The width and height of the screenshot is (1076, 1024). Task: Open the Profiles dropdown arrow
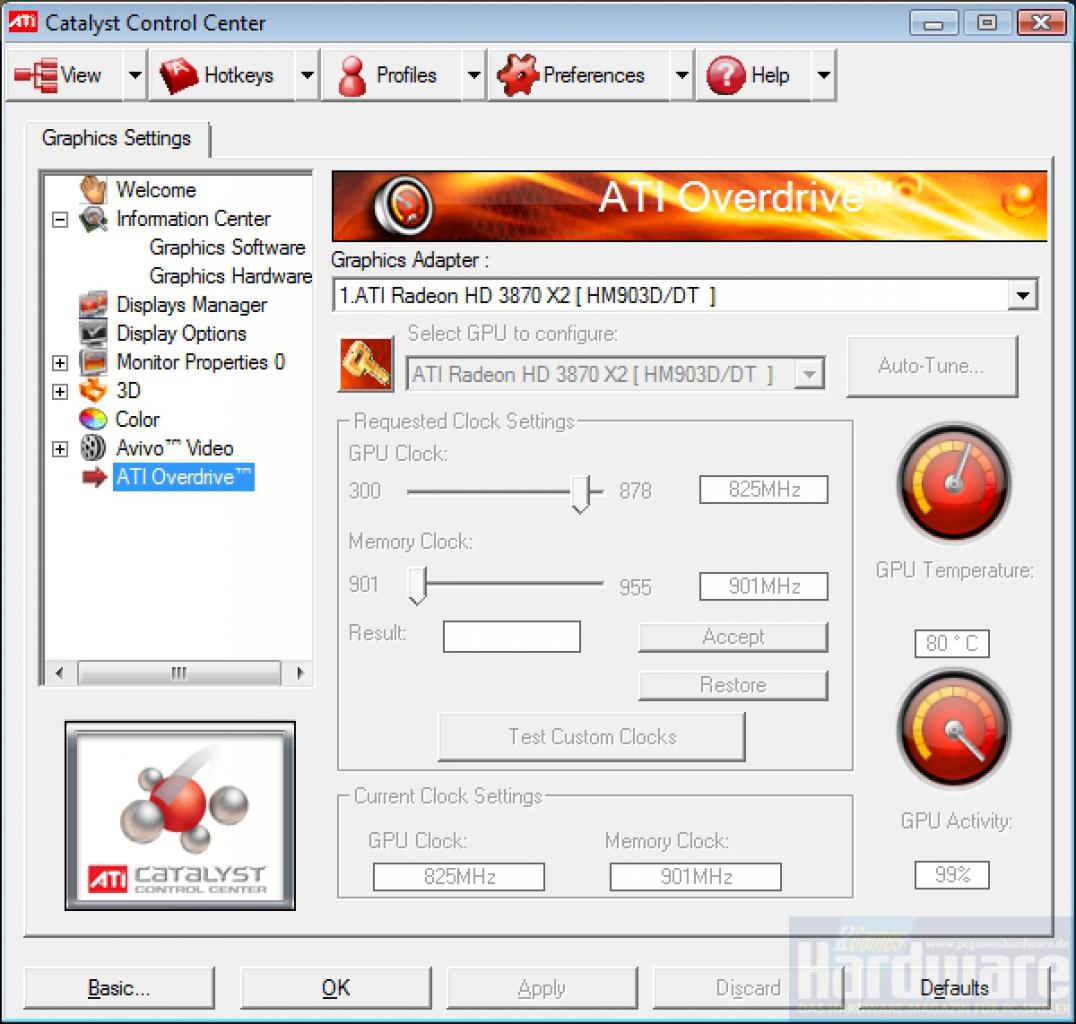coord(474,75)
